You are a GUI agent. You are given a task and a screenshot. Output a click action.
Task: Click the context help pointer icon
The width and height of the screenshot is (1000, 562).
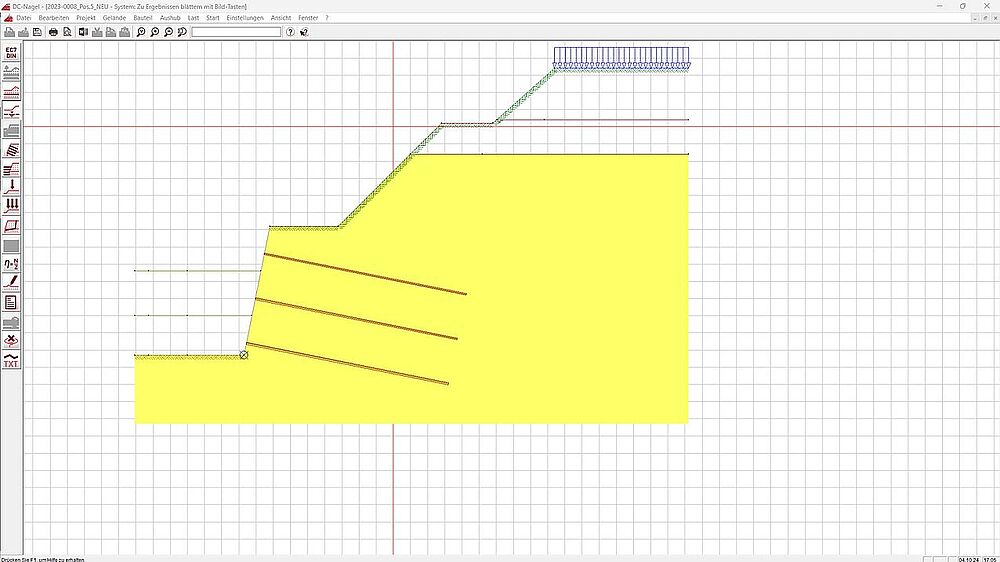(x=305, y=32)
